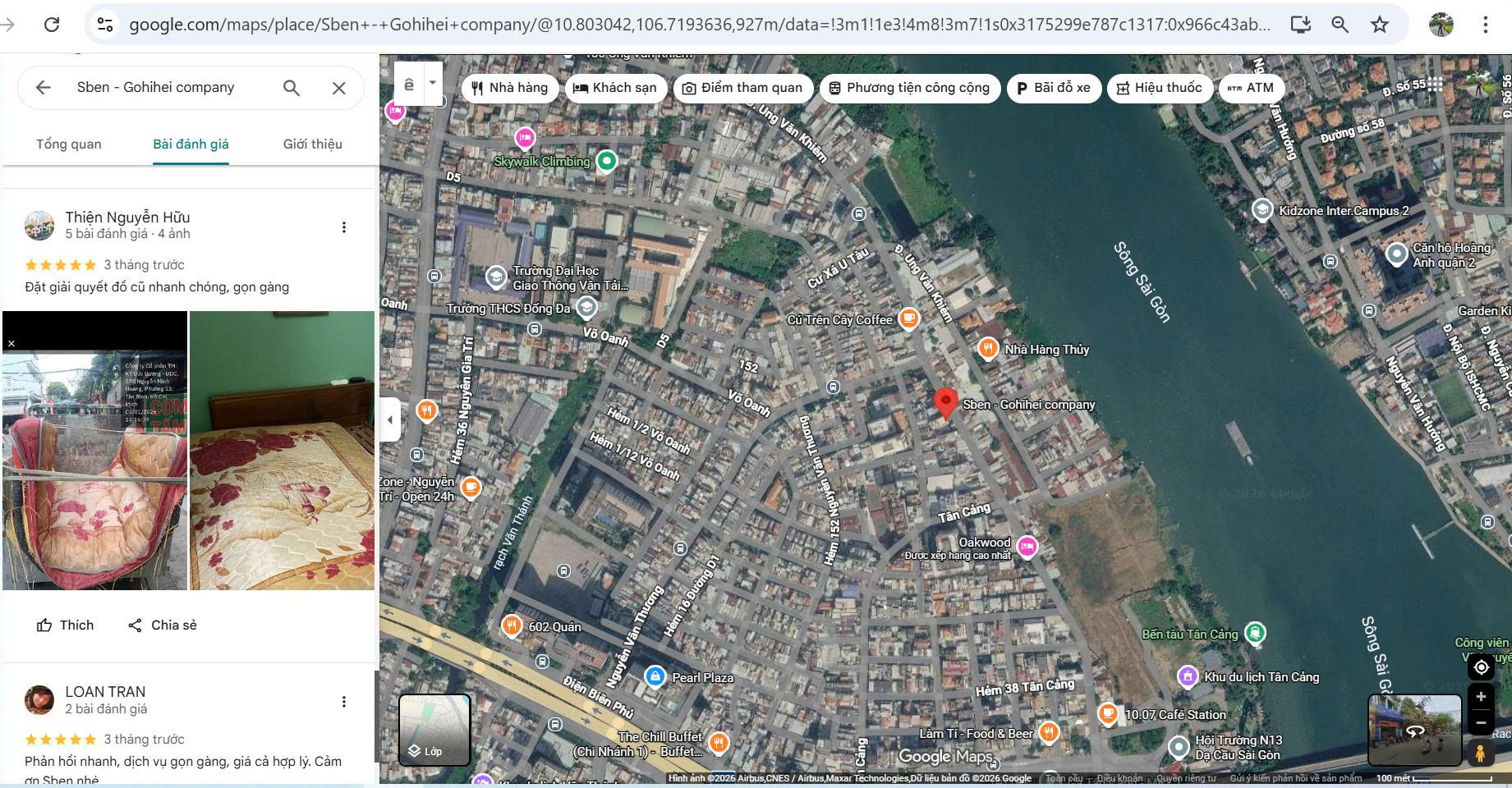Click the red Sben - Gohihei company pin
Viewport: 1512px width, 788px height.
click(x=946, y=402)
